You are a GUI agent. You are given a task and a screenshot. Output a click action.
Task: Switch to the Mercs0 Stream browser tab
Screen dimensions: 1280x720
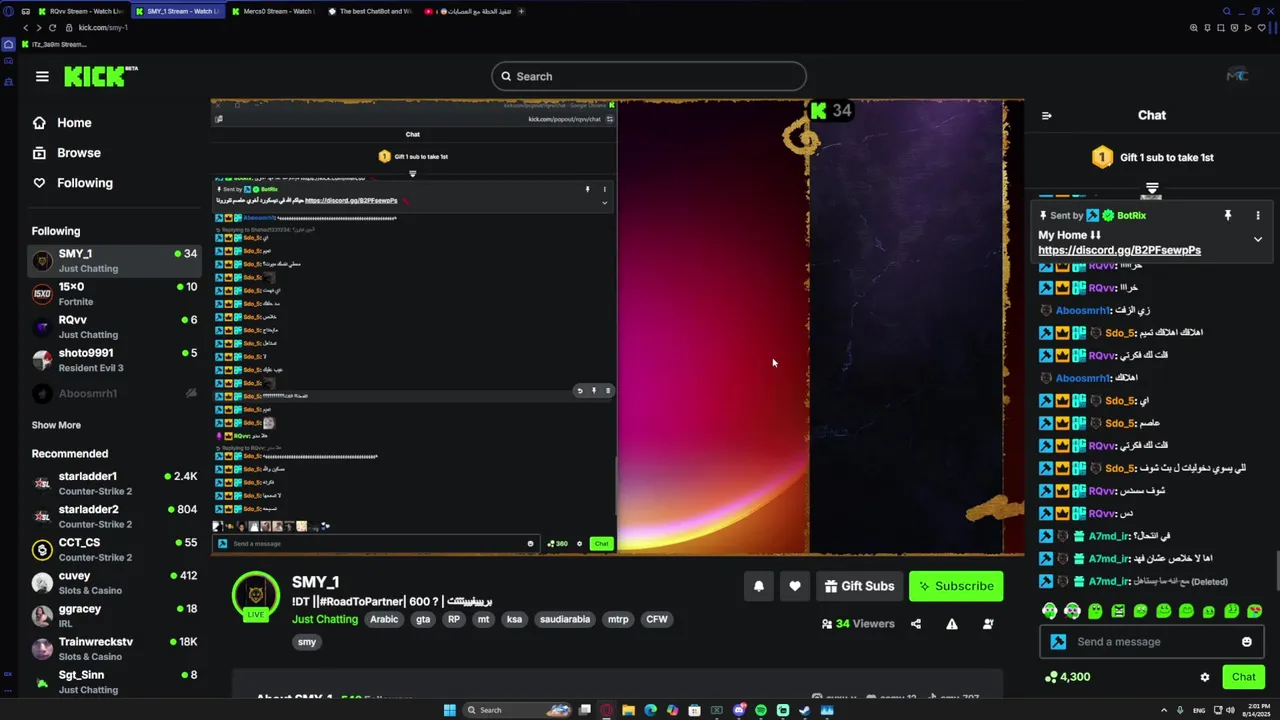pos(272,11)
